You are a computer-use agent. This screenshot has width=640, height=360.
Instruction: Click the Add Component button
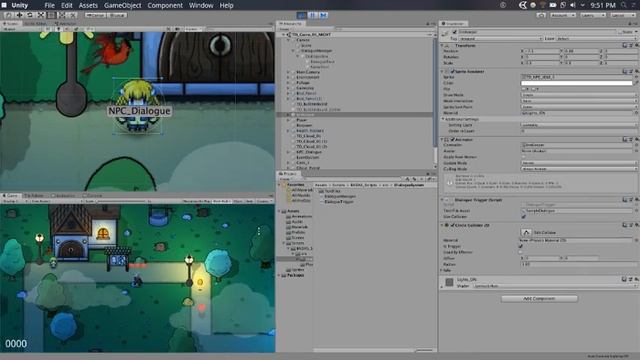(539, 298)
